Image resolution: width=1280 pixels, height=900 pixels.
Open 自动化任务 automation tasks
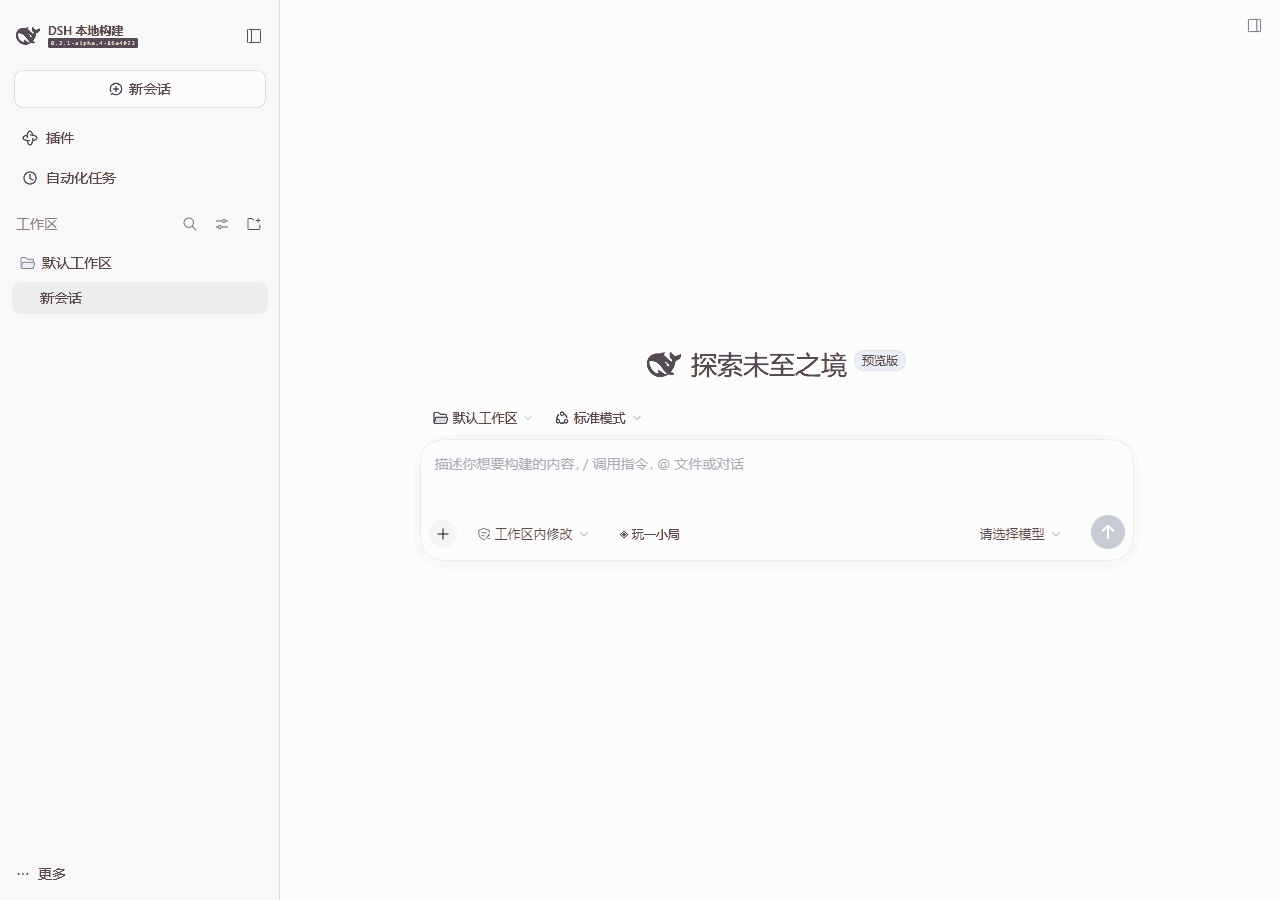tap(140, 178)
